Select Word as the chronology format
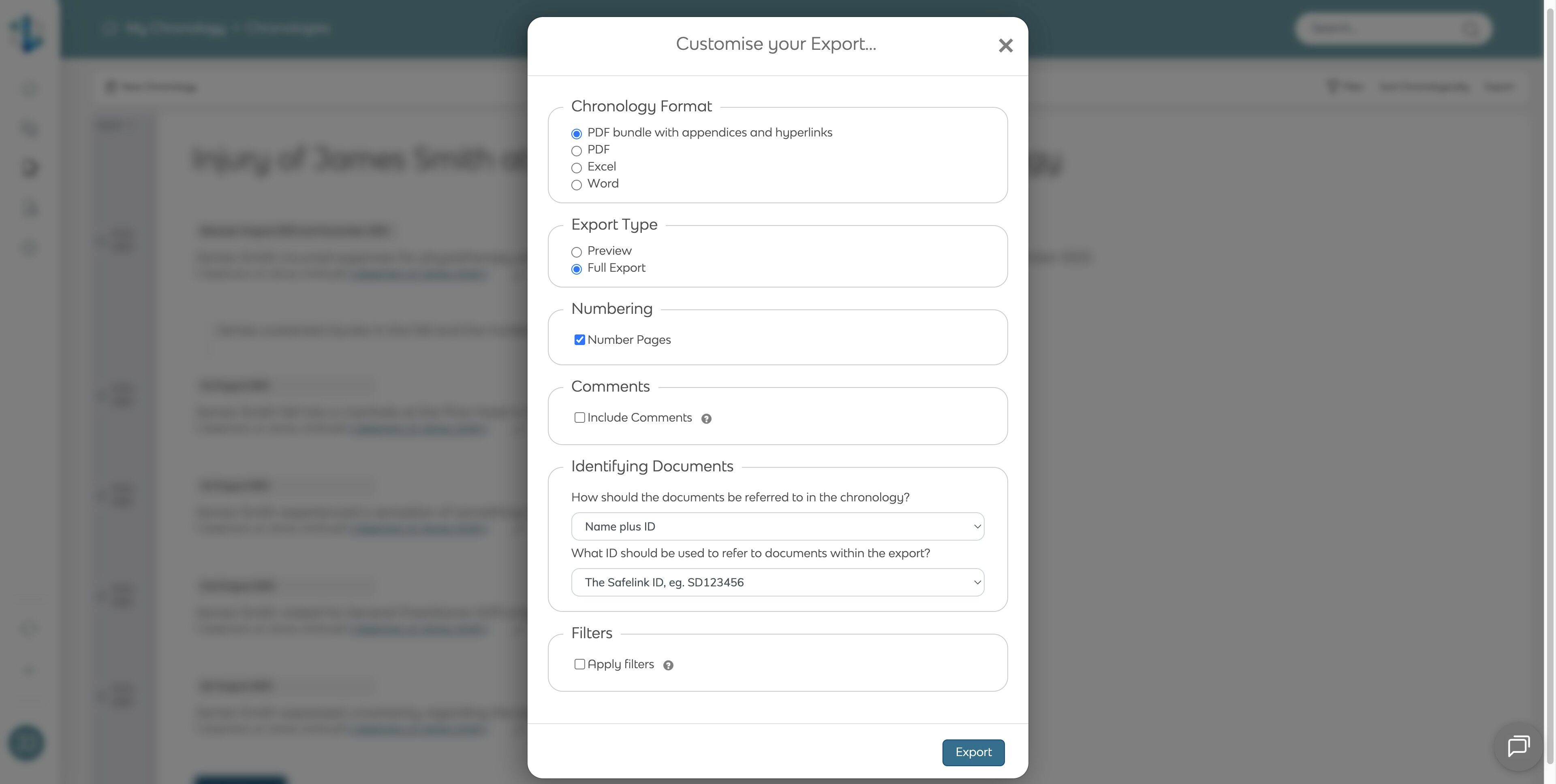 [576, 185]
